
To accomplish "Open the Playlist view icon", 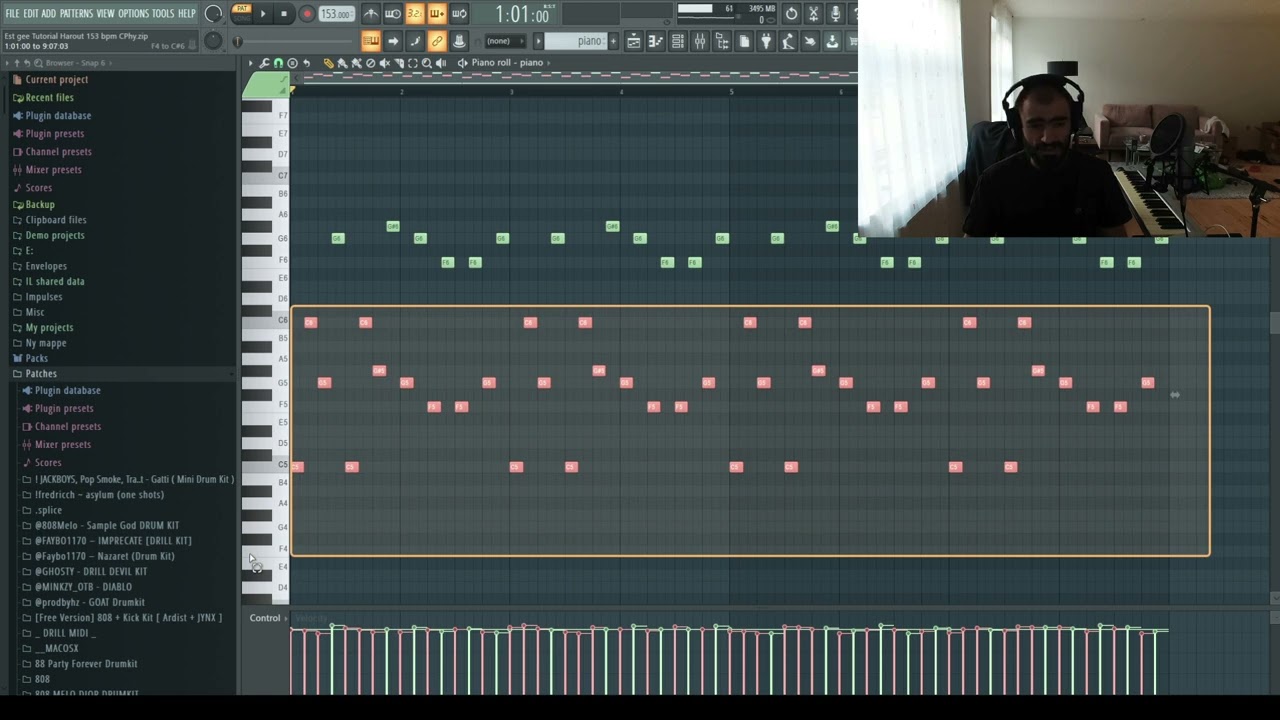I will click(x=634, y=41).
